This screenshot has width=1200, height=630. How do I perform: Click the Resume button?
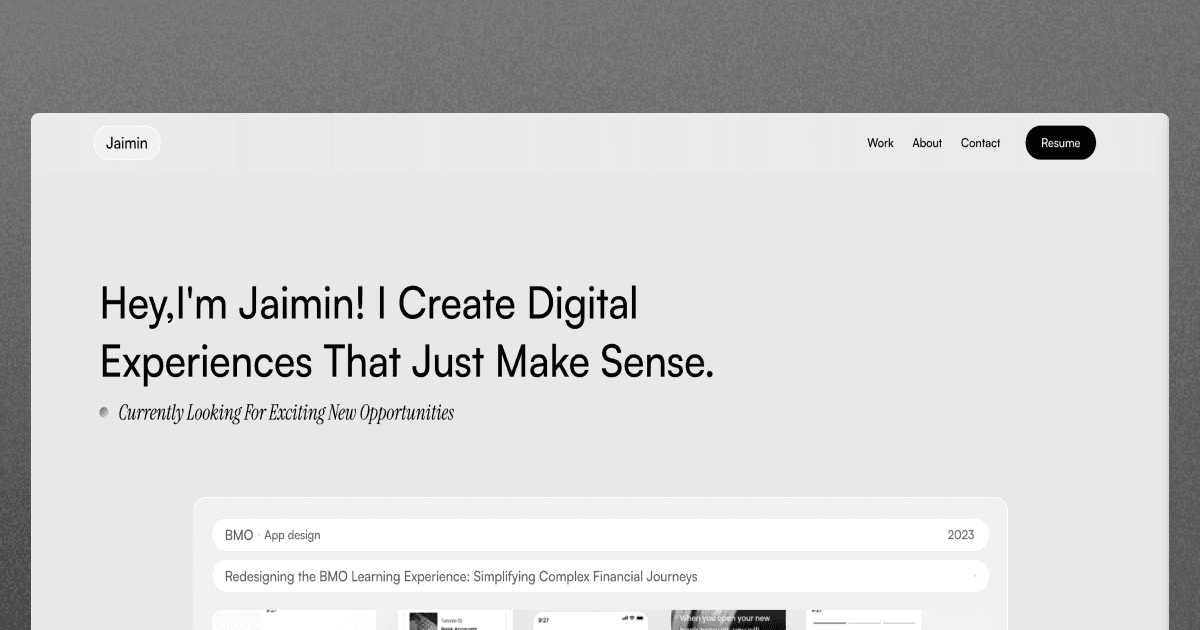coord(1060,142)
